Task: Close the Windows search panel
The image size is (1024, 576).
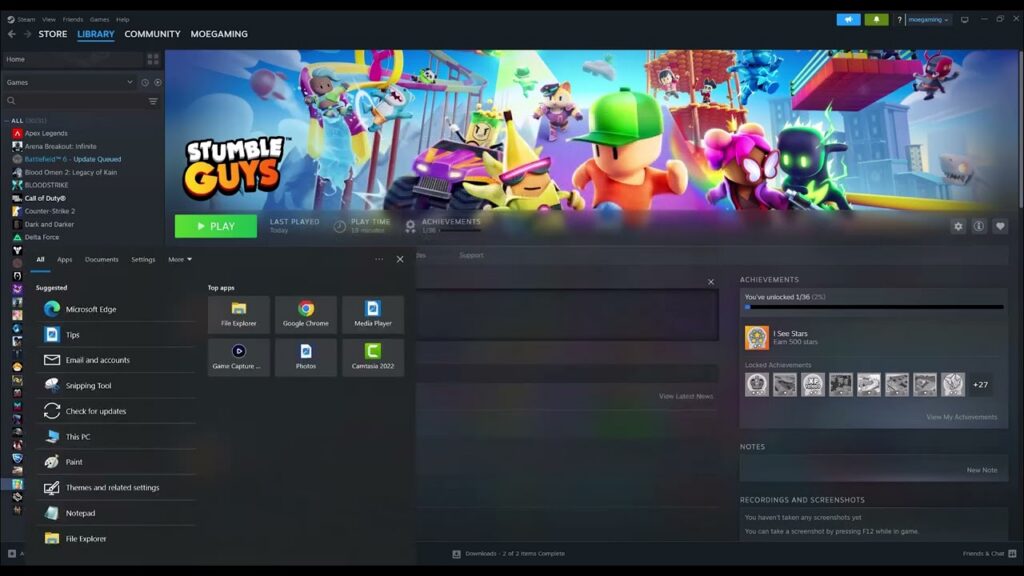Action: (400, 259)
